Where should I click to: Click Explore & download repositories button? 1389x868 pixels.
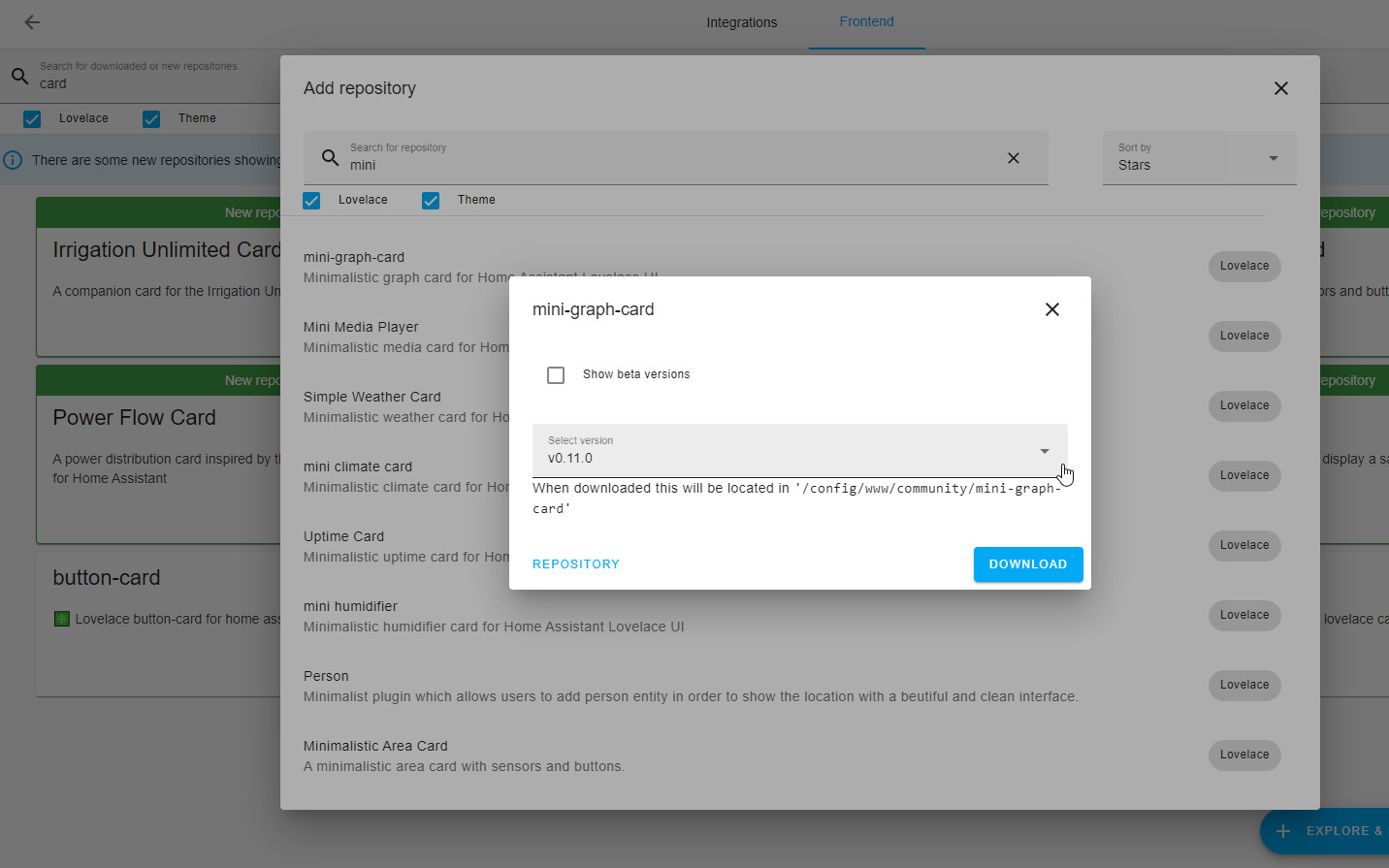pos(1325,831)
